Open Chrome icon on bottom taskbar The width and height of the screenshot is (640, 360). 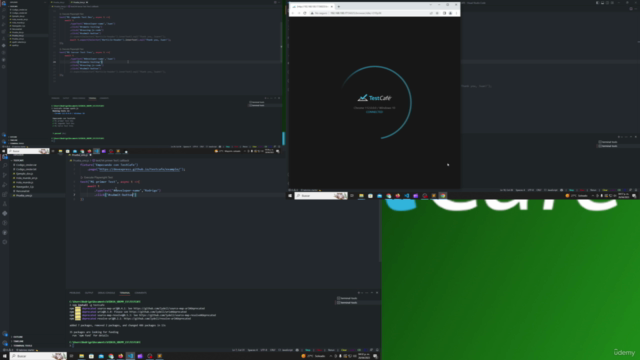click(111, 356)
